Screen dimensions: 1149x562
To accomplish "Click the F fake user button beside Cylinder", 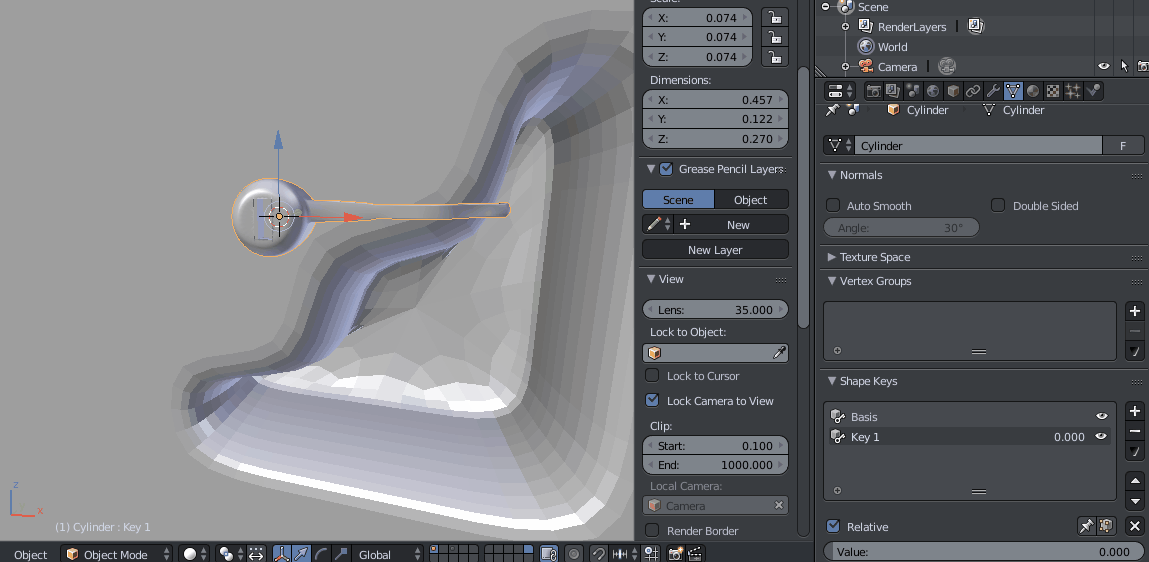I will click(1123, 146).
